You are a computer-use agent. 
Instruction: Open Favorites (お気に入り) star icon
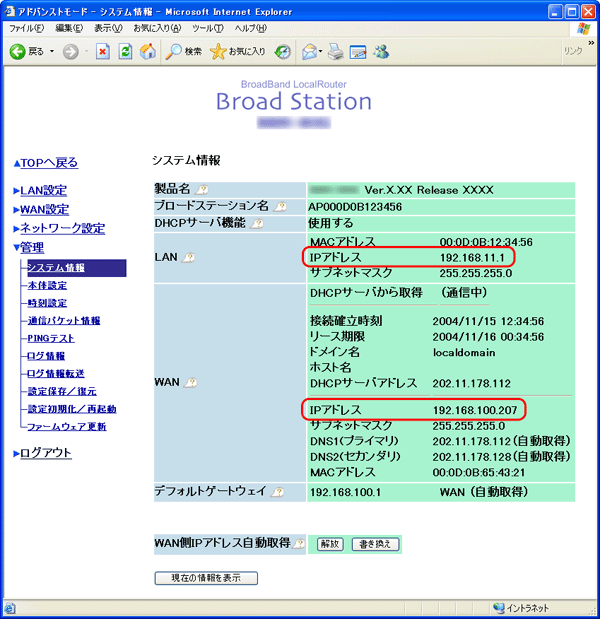pos(218,52)
